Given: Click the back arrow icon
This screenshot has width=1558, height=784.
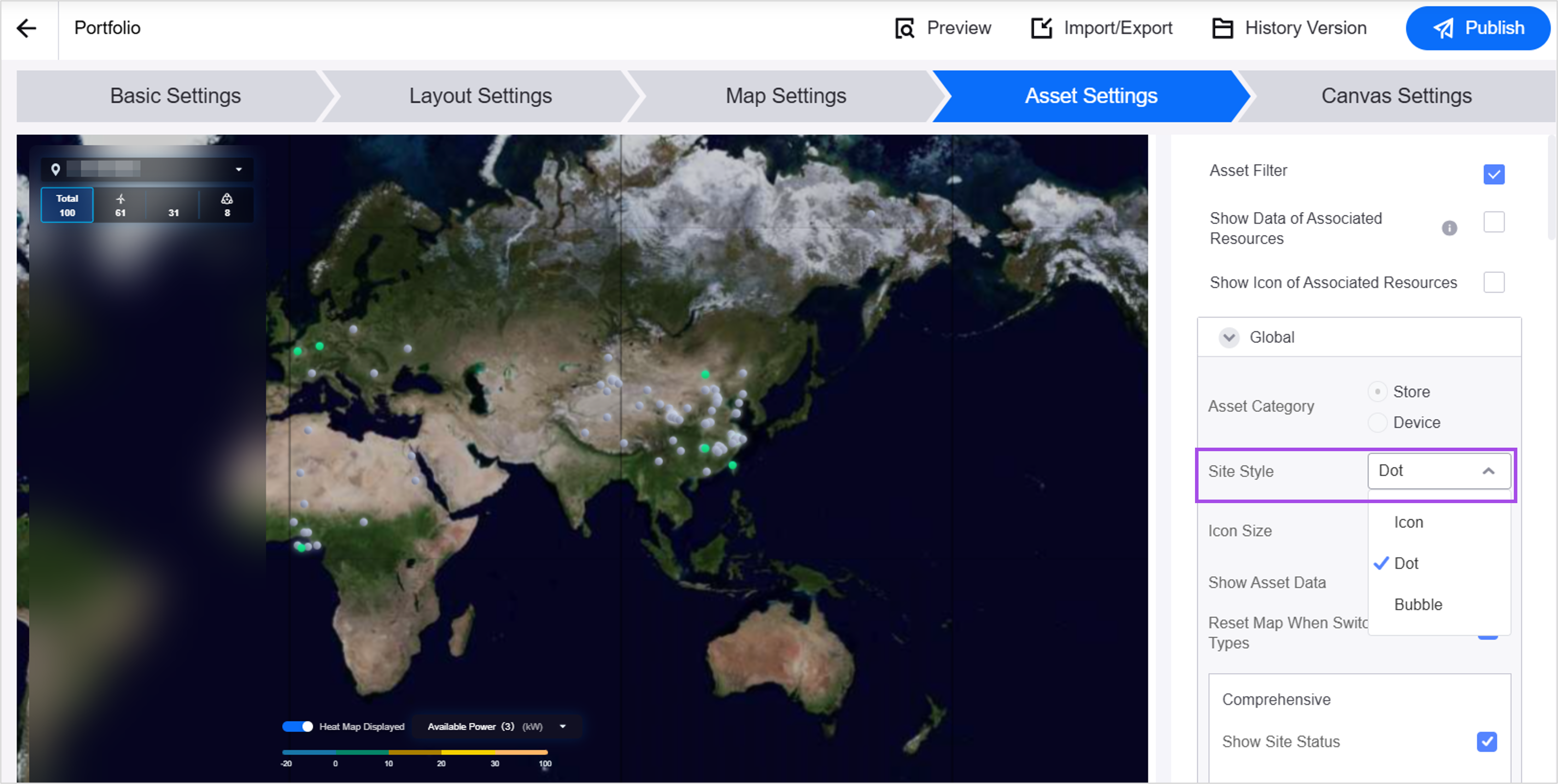Looking at the screenshot, I should pos(27,28).
